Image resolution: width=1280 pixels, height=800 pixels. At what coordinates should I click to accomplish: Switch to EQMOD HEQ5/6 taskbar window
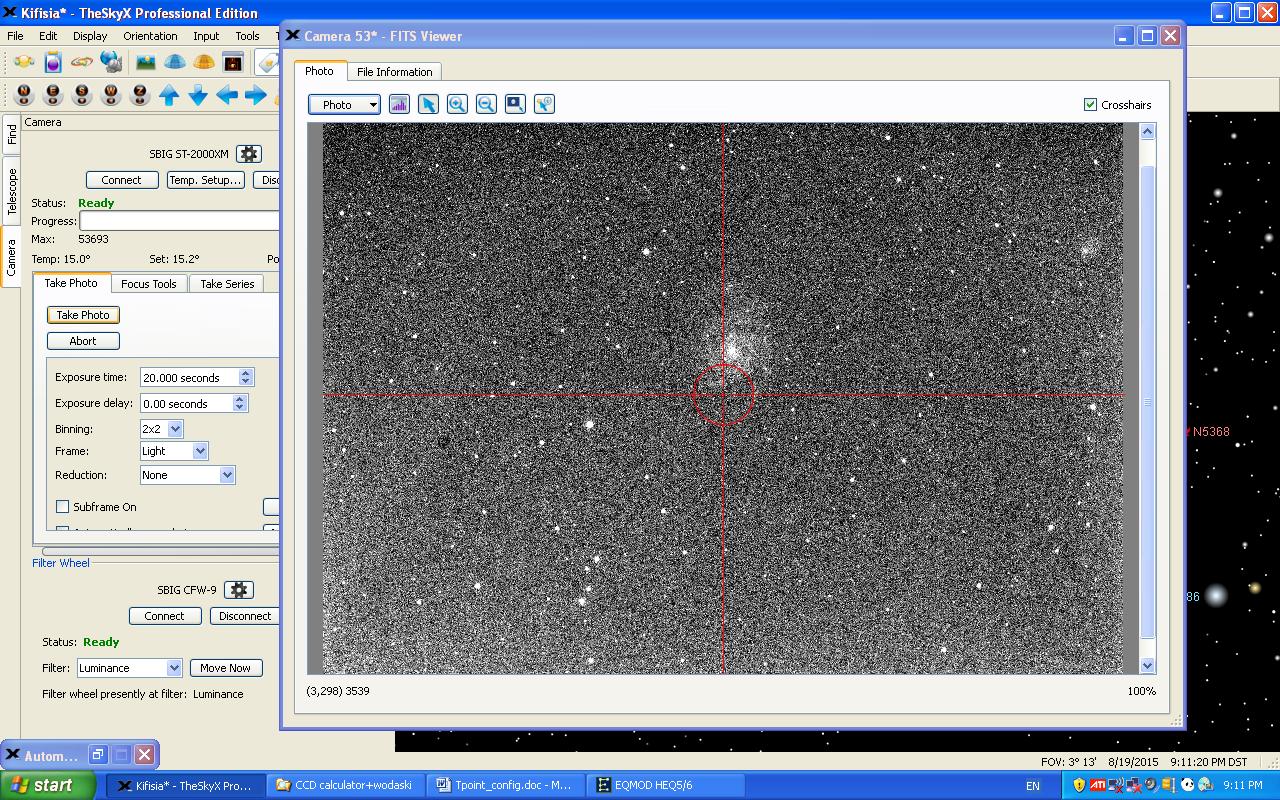point(665,785)
